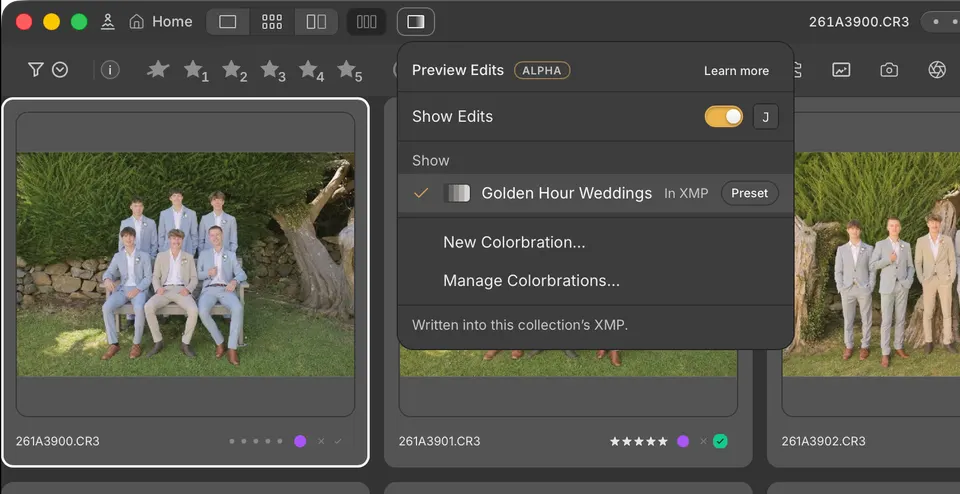Click the J shortcut key badge
960x494 pixels.
pos(765,116)
